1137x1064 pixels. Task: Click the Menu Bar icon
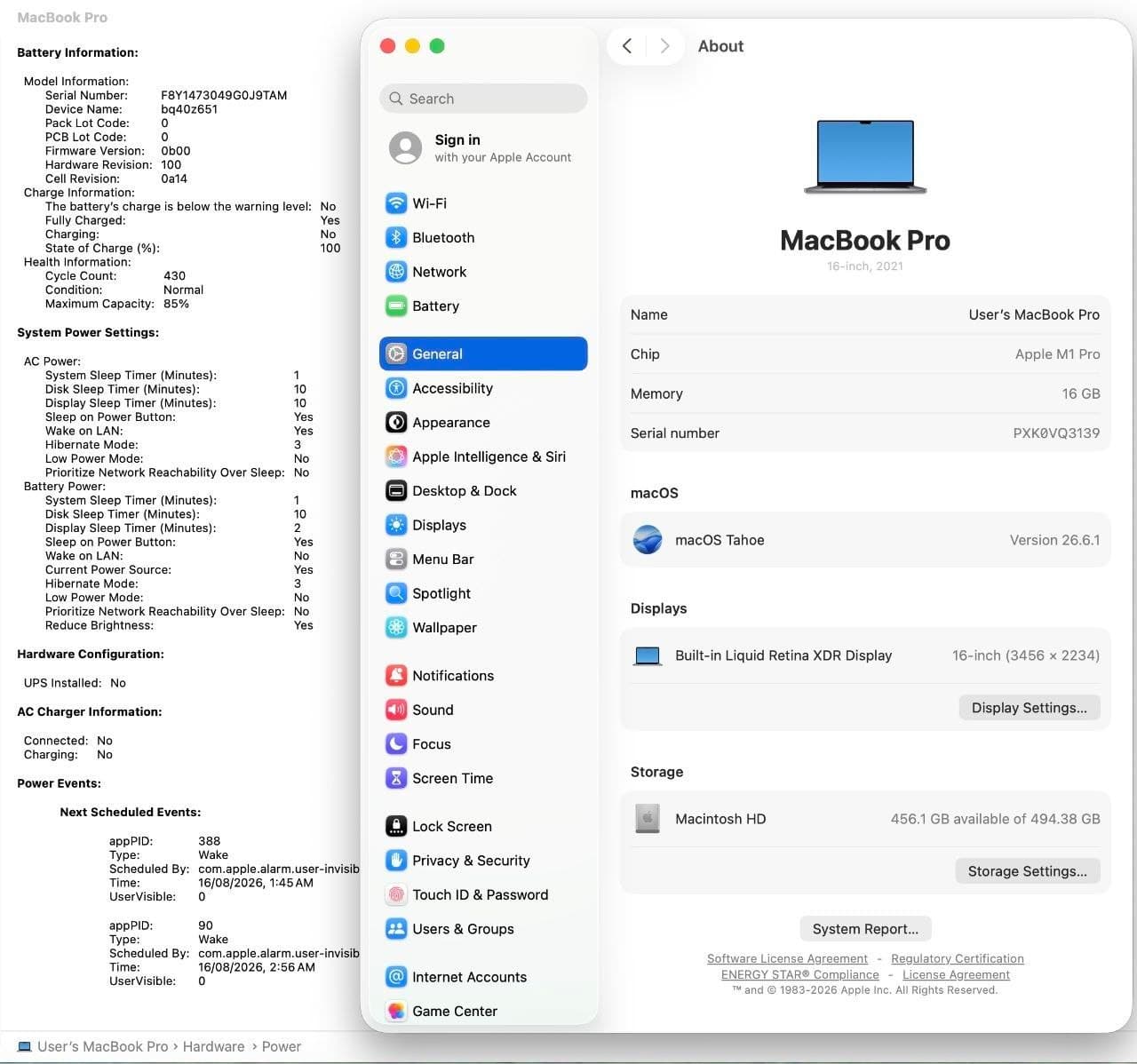(396, 560)
